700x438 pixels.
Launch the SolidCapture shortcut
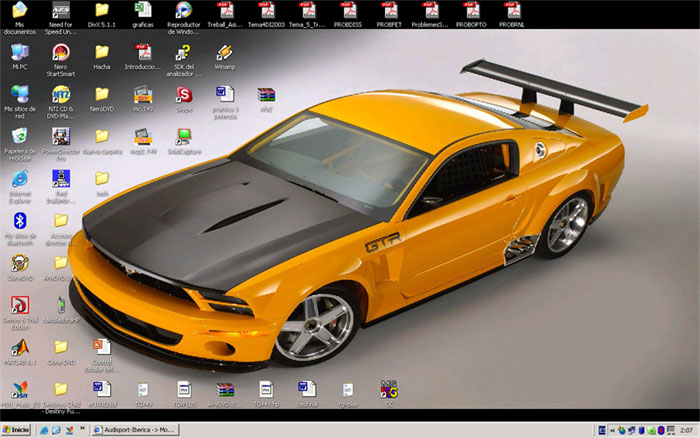pos(183,137)
